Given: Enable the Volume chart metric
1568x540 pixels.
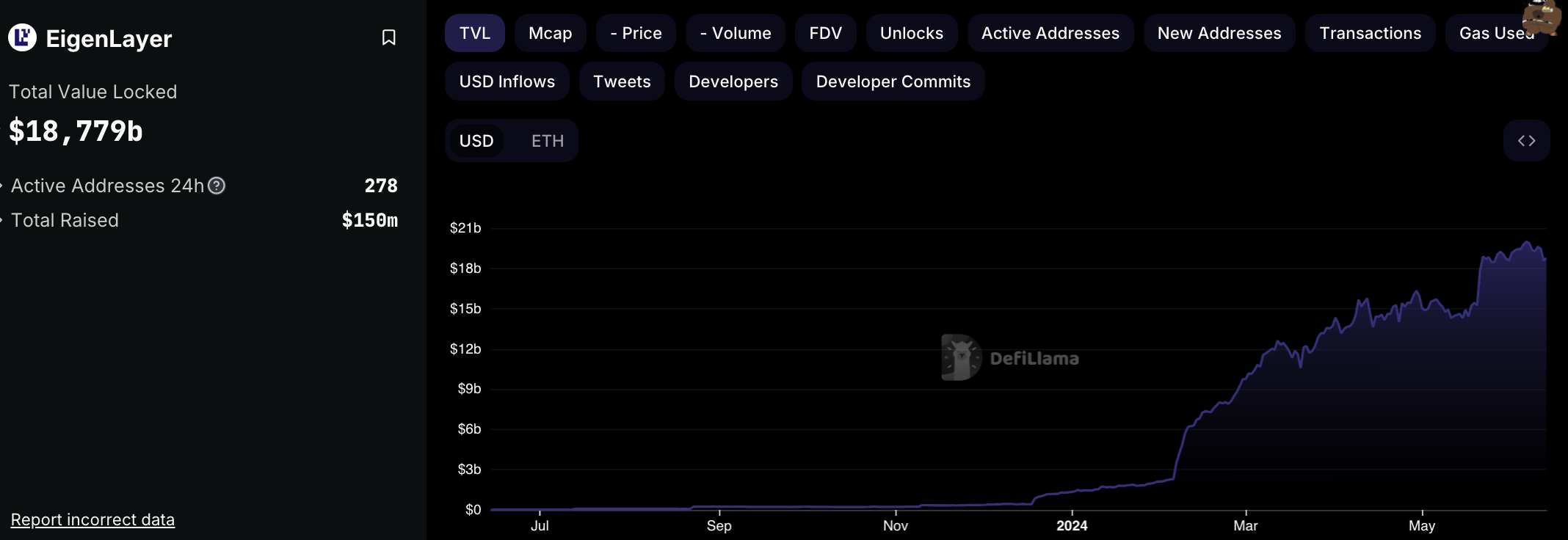Looking at the screenshot, I should (x=736, y=33).
